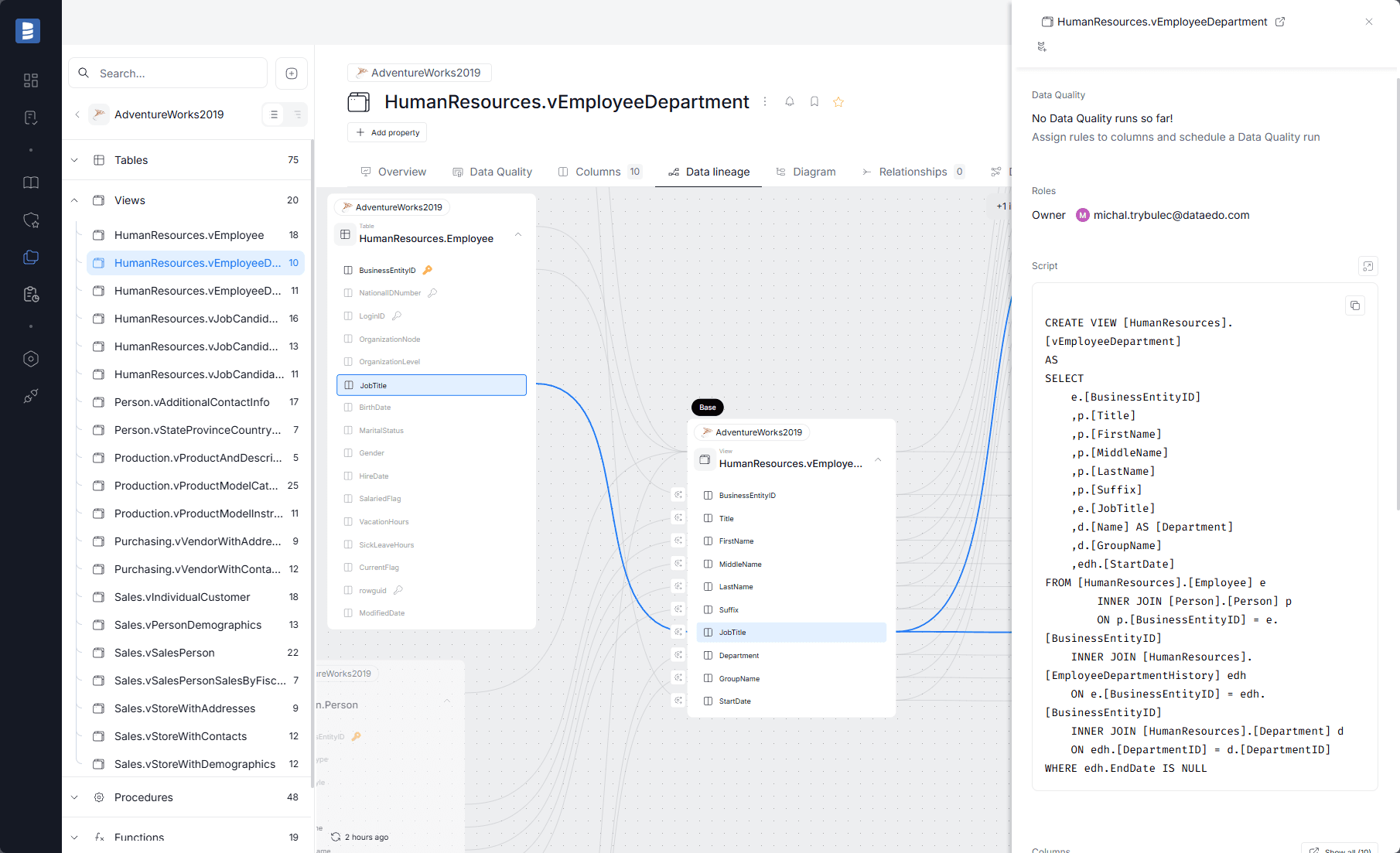Click the AdventureWorks2019 database name in sidebar

pyautogui.click(x=169, y=114)
